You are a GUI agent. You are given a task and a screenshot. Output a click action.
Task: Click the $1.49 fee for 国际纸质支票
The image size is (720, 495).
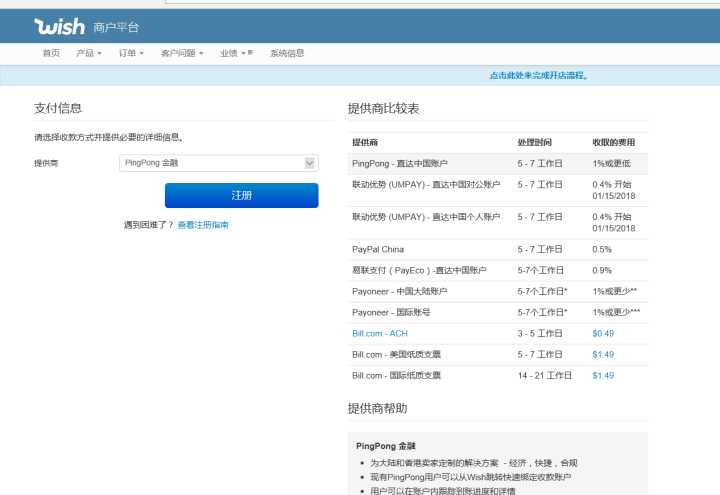[603, 375]
